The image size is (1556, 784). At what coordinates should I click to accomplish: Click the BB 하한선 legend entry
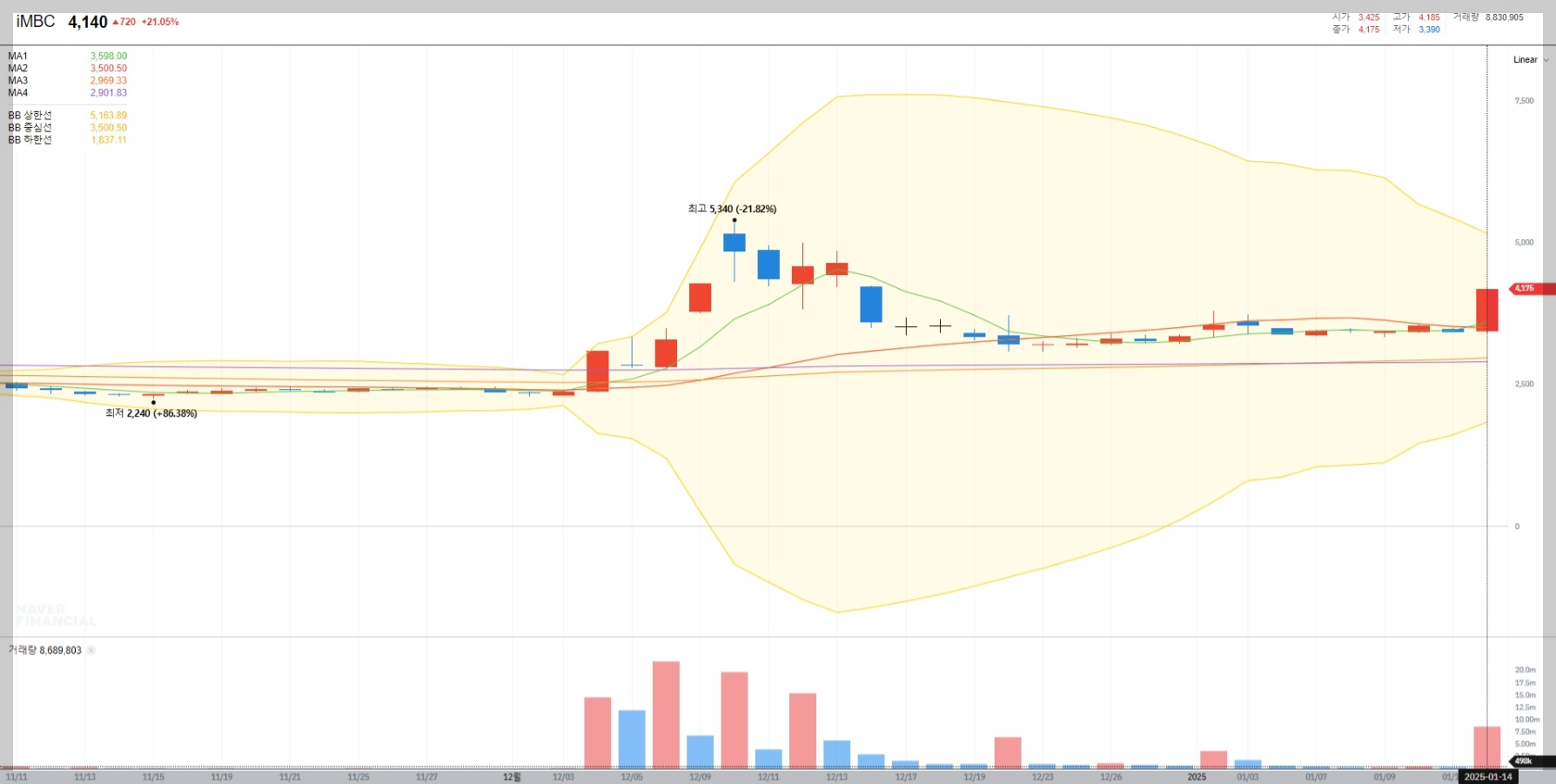(30, 139)
